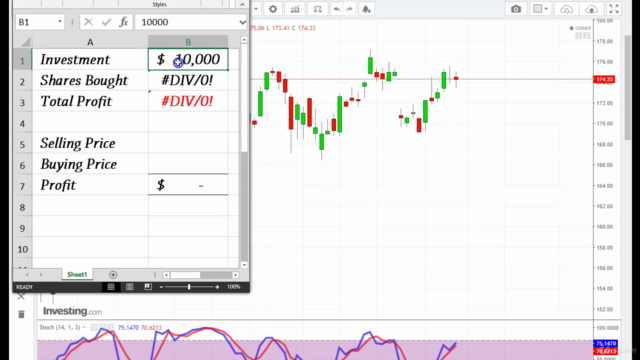The width and height of the screenshot is (640, 360).
Task: Select column B header
Action: coord(188,42)
